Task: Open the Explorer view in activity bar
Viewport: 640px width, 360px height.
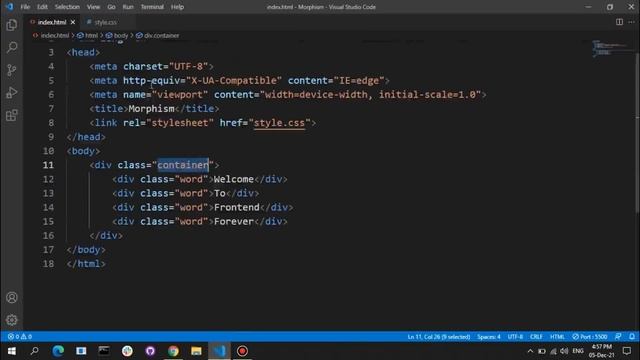Action: tap(12, 25)
